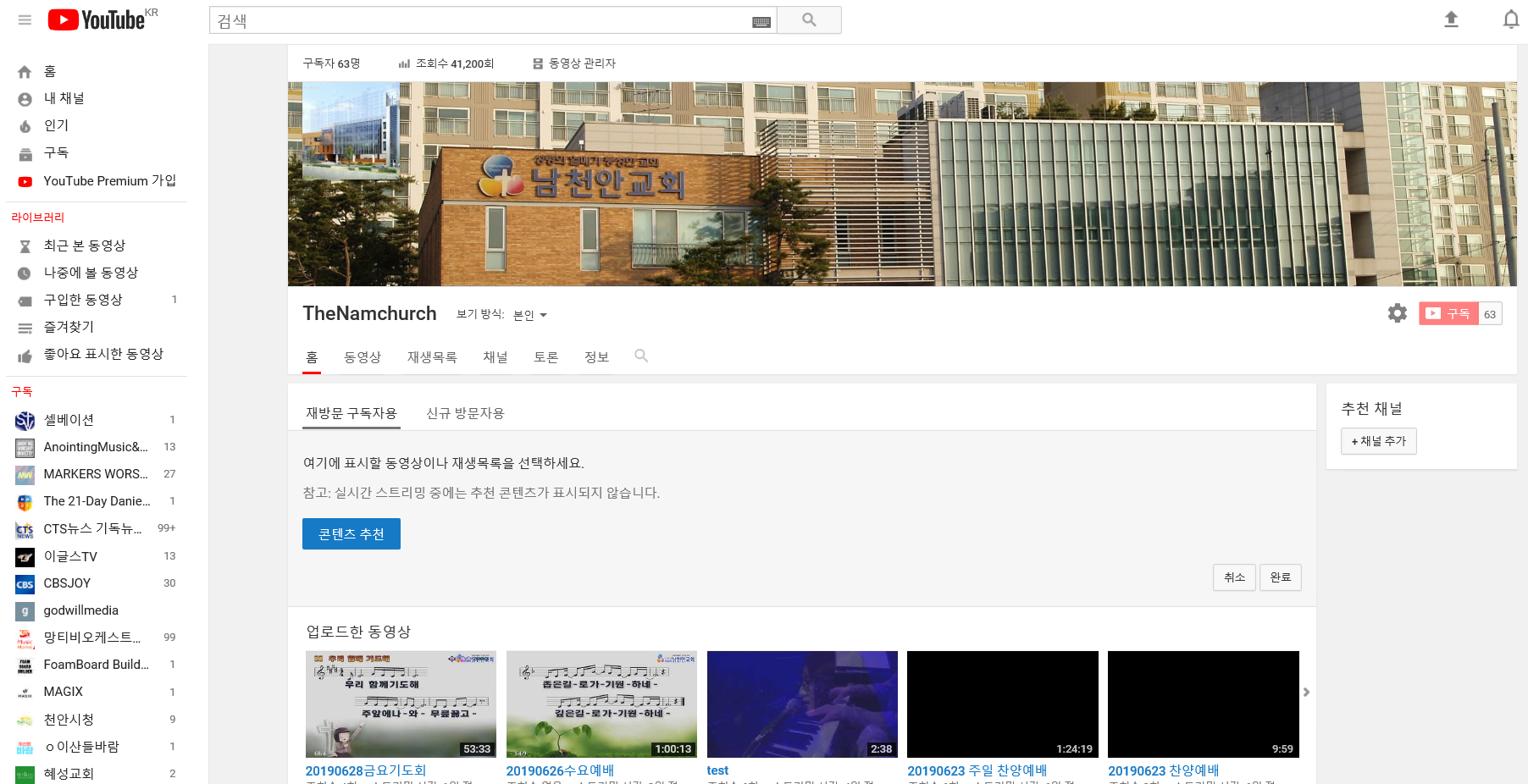Click 취소 cancel button
Screen dimensions: 1528x784
click(1234, 577)
